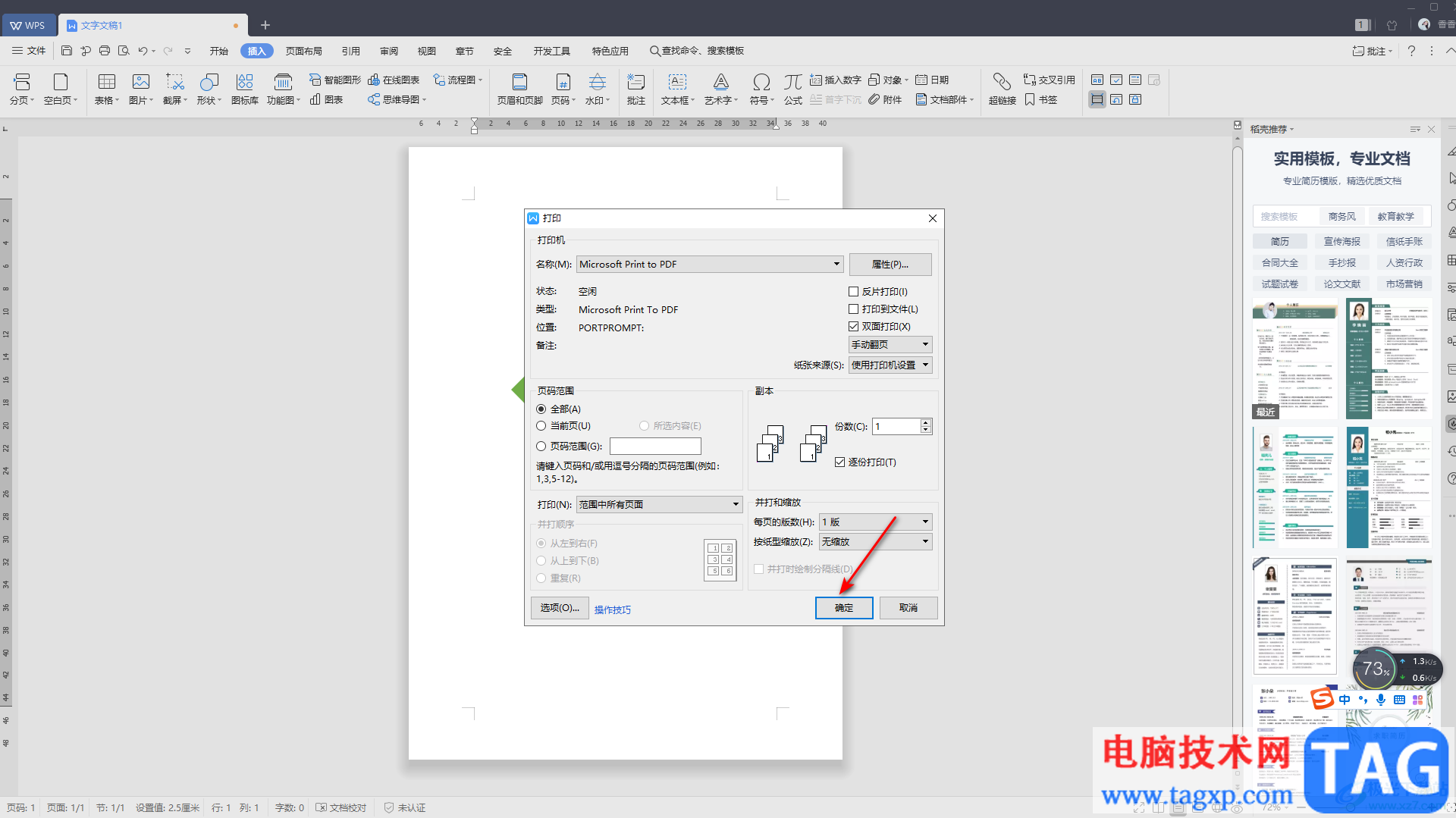Viewport: 1456px width, 818px height.
Task: Click the Properties (属性) button
Action: tap(890, 264)
